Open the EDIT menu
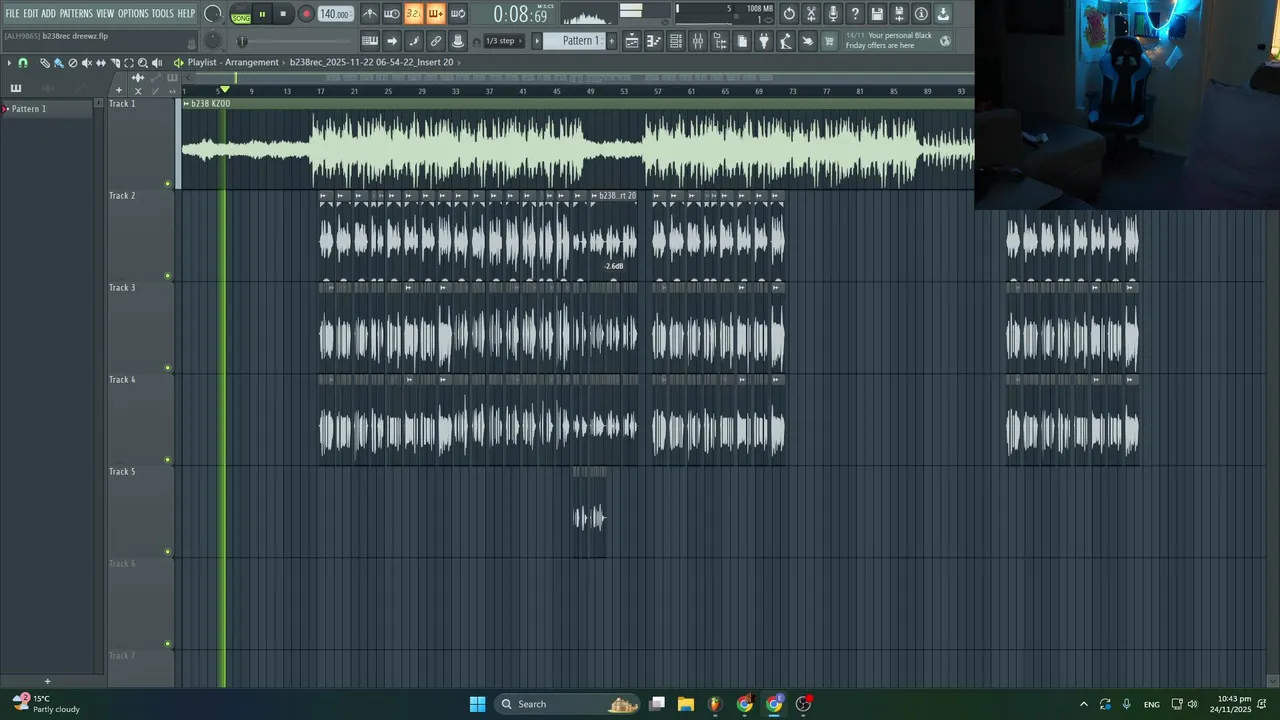 [x=30, y=14]
